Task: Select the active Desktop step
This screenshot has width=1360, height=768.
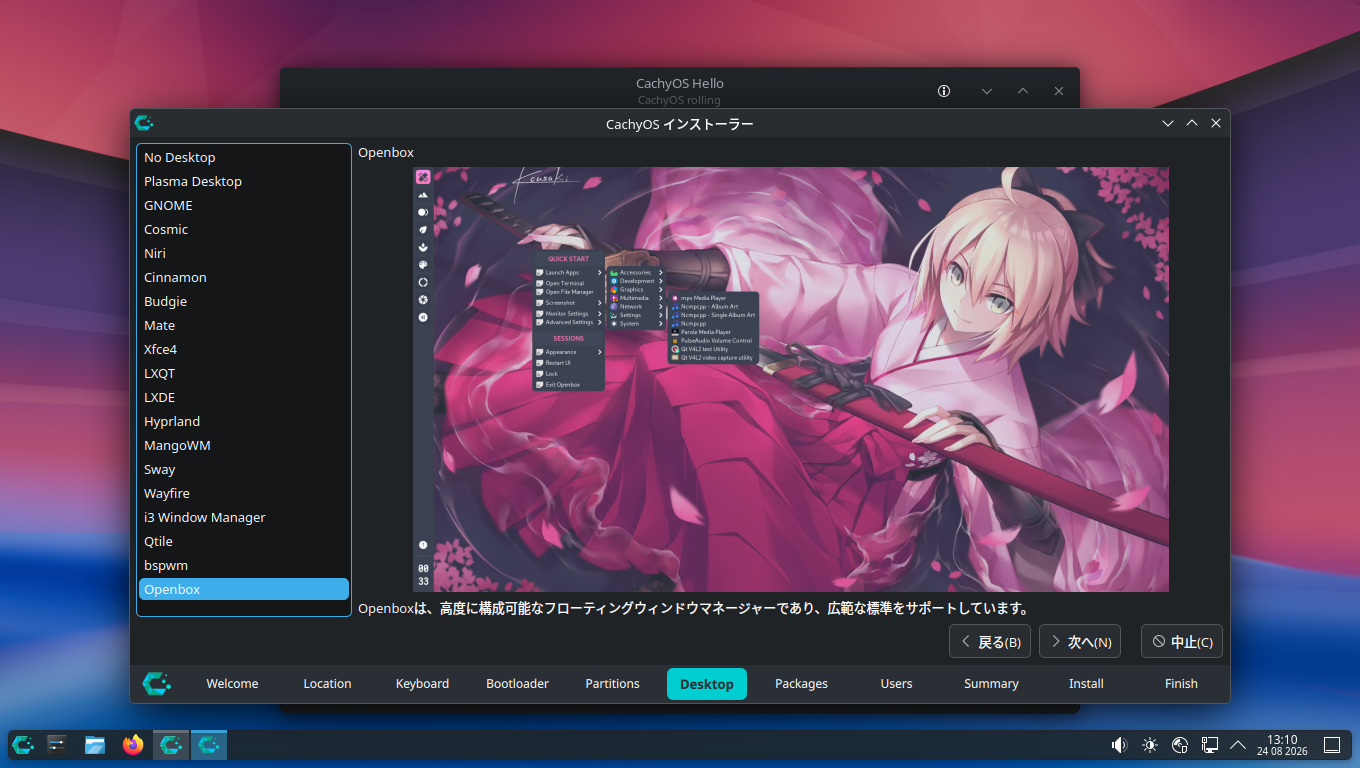Action: 707,684
